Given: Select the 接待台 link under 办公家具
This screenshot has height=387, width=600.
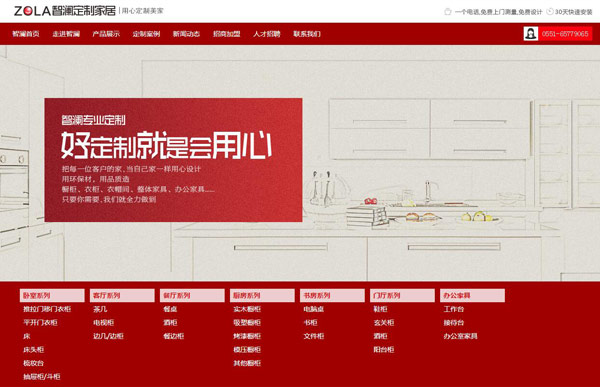Looking at the screenshot, I should (454, 323).
